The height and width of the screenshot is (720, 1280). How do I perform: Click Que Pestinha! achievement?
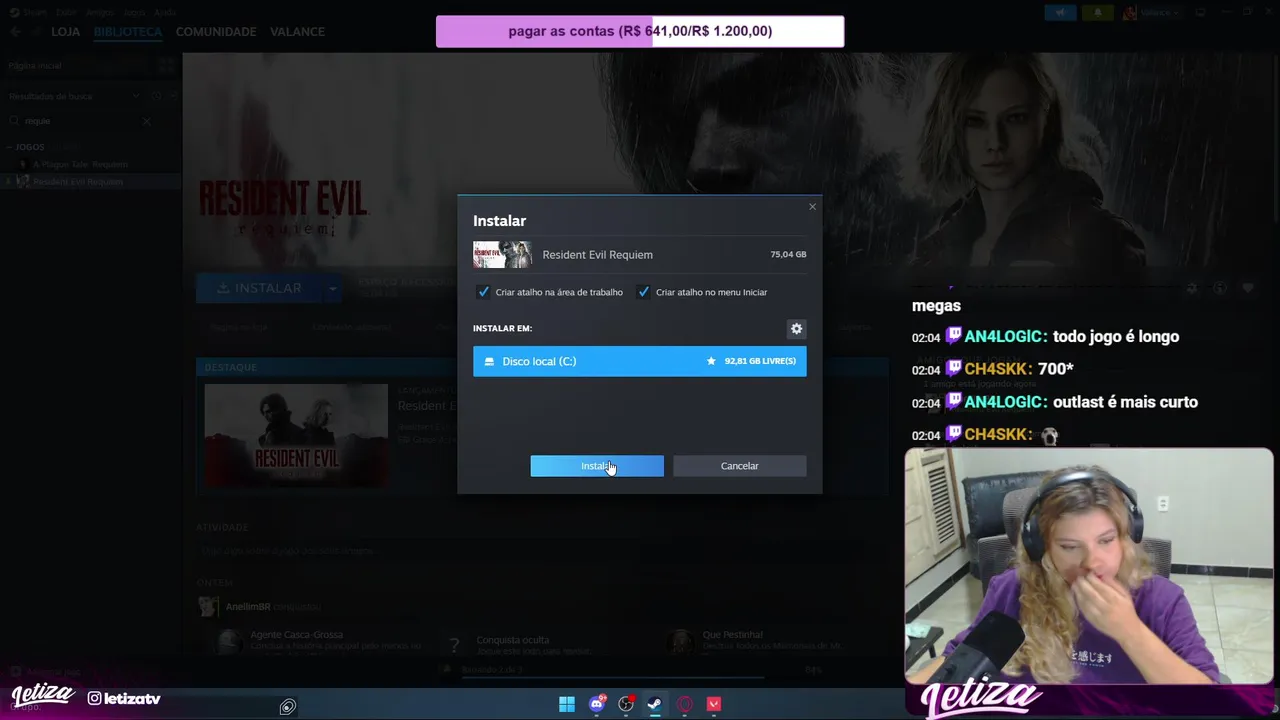pos(732,635)
